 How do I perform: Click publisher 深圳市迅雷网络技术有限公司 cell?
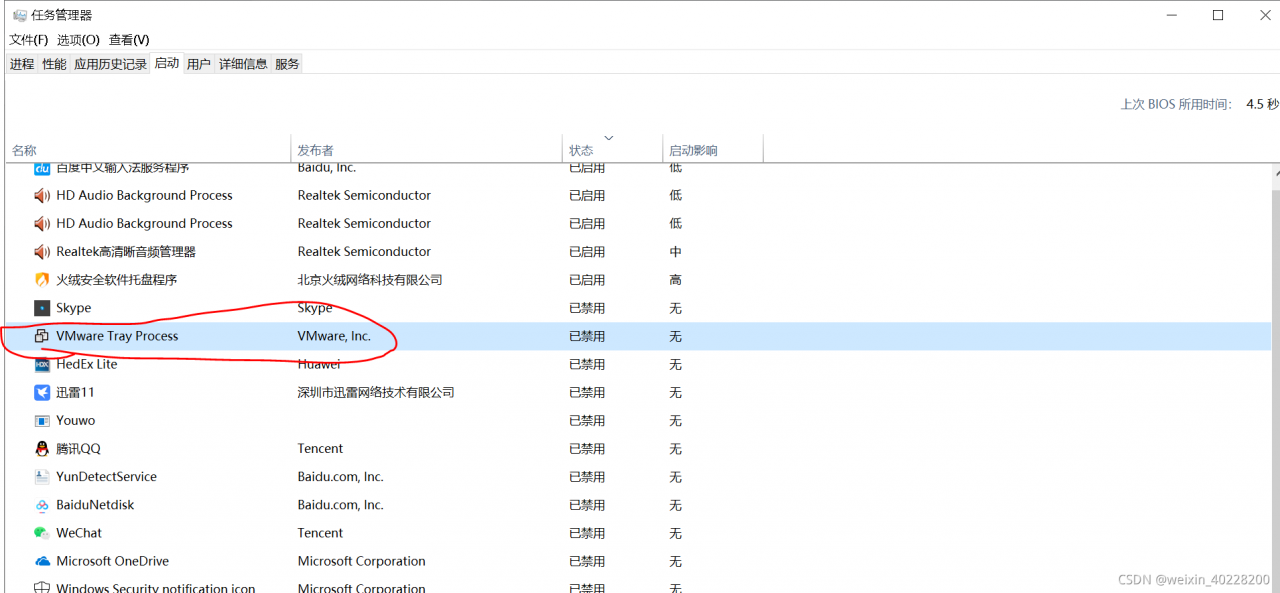click(376, 392)
